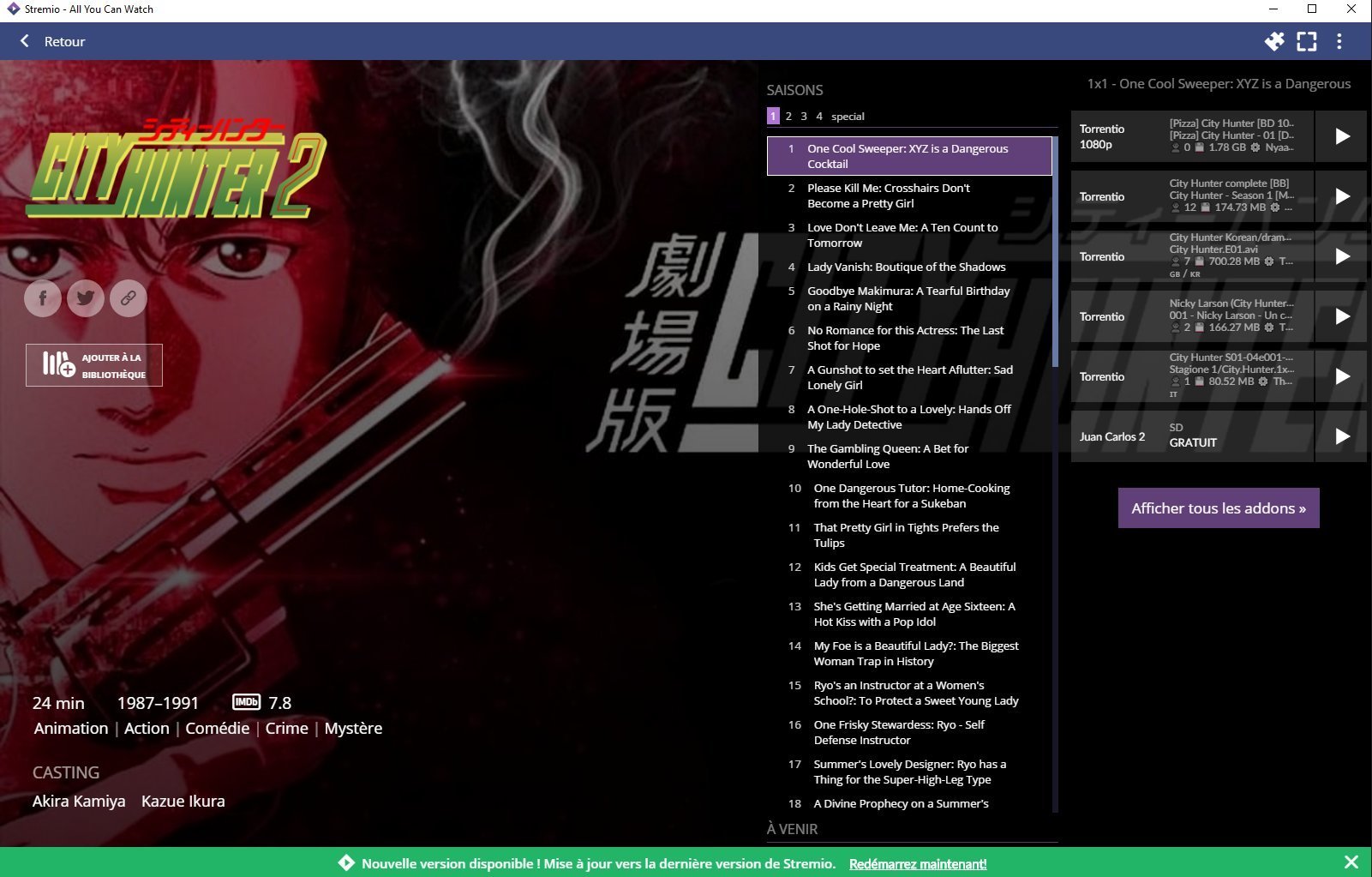The image size is (1372, 877).
Task: Open the Comédie genre link
Action: [x=218, y=728]
